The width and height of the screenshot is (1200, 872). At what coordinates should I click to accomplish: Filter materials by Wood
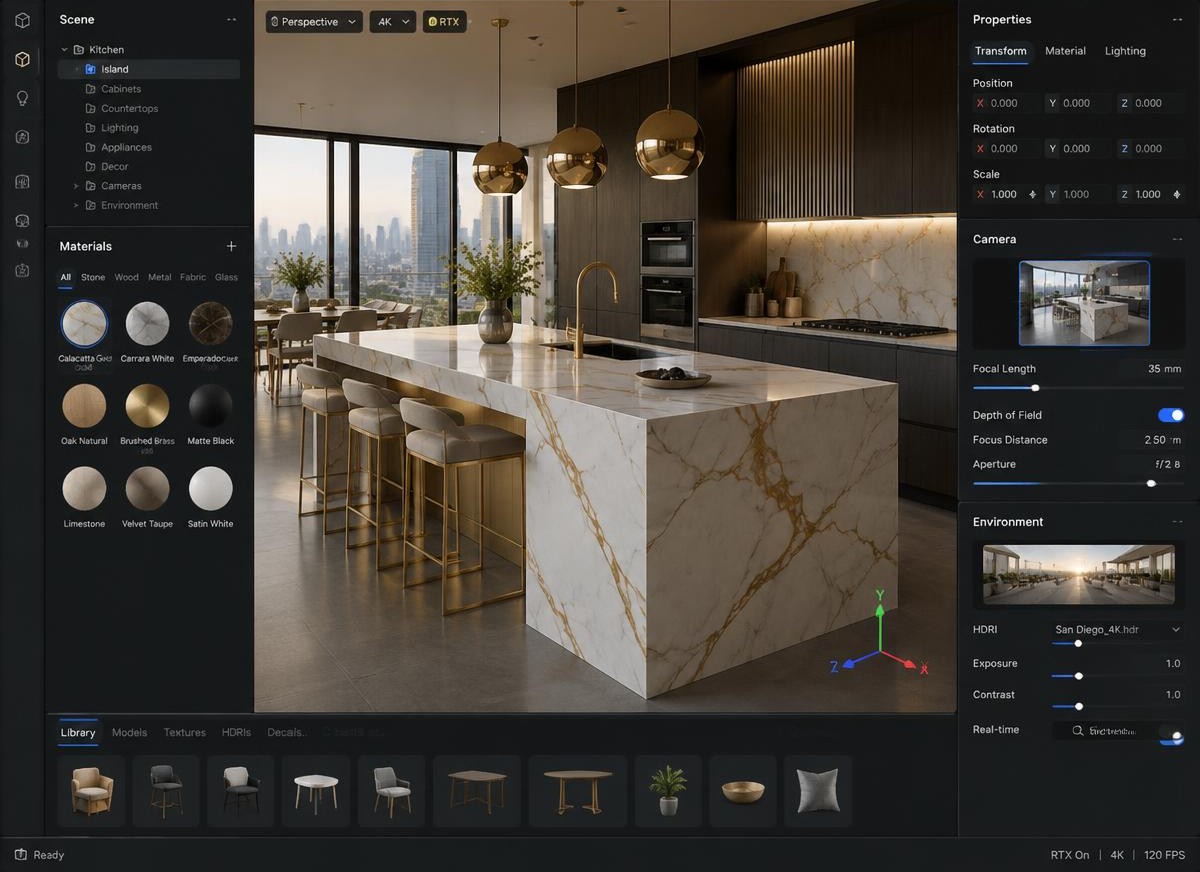pyautogui.click(x=126, y=277)
